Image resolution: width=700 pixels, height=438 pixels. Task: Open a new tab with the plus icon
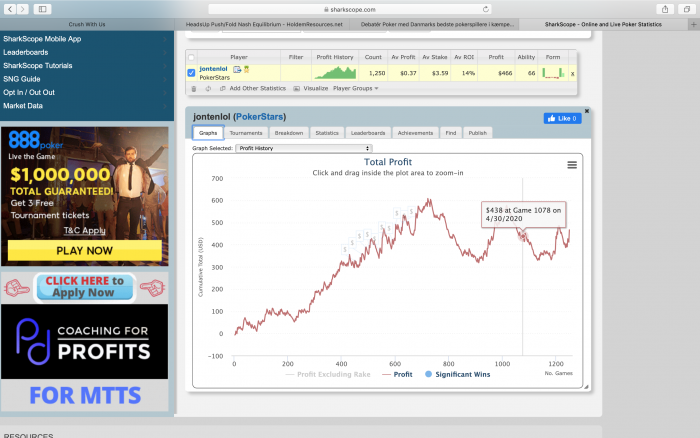[x=694, y=25]
